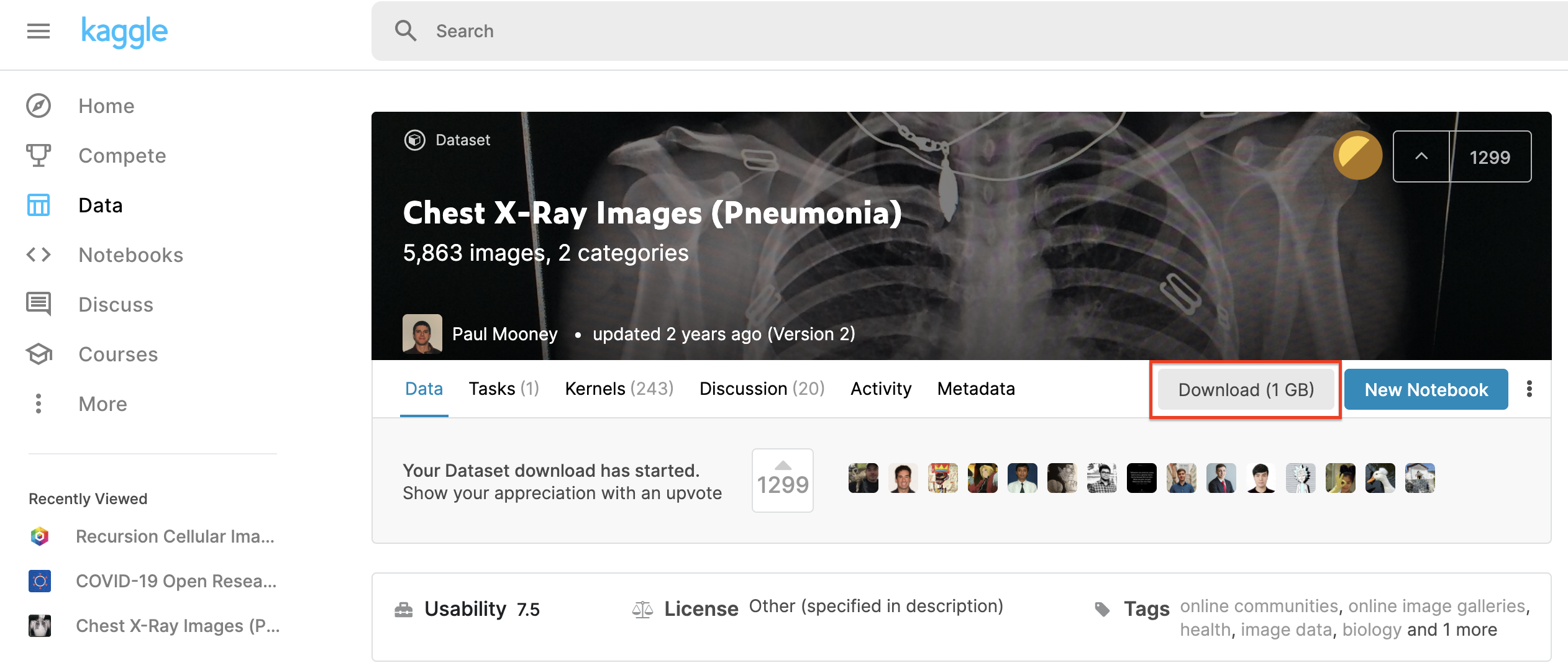
Task: Click the Kaggle logo
Action: coord(124,31)
